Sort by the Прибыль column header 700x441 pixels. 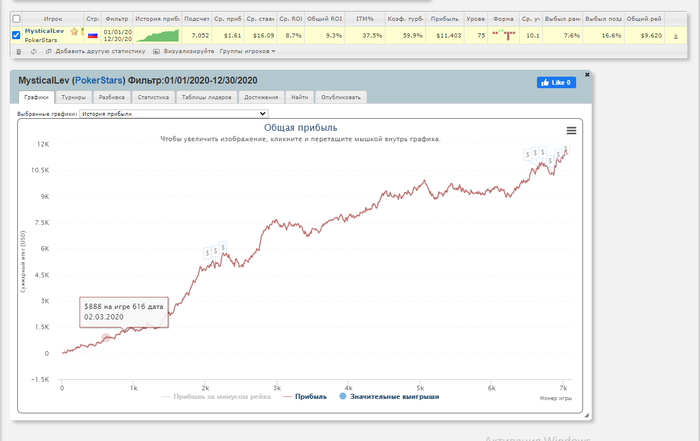pyautogui.click(x=445, y=19)
